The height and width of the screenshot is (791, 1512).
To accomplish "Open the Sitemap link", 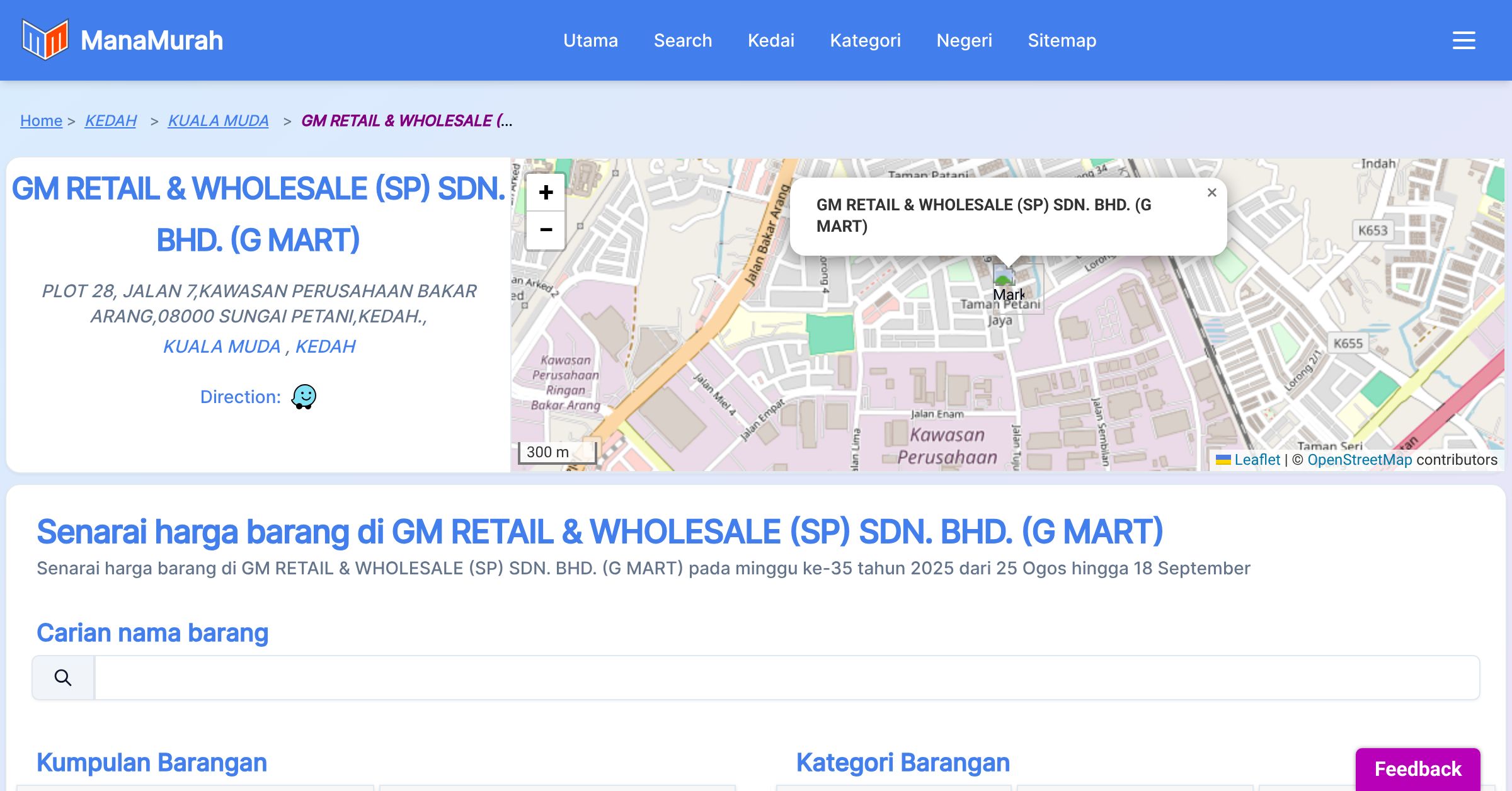I will [1062, 40].
